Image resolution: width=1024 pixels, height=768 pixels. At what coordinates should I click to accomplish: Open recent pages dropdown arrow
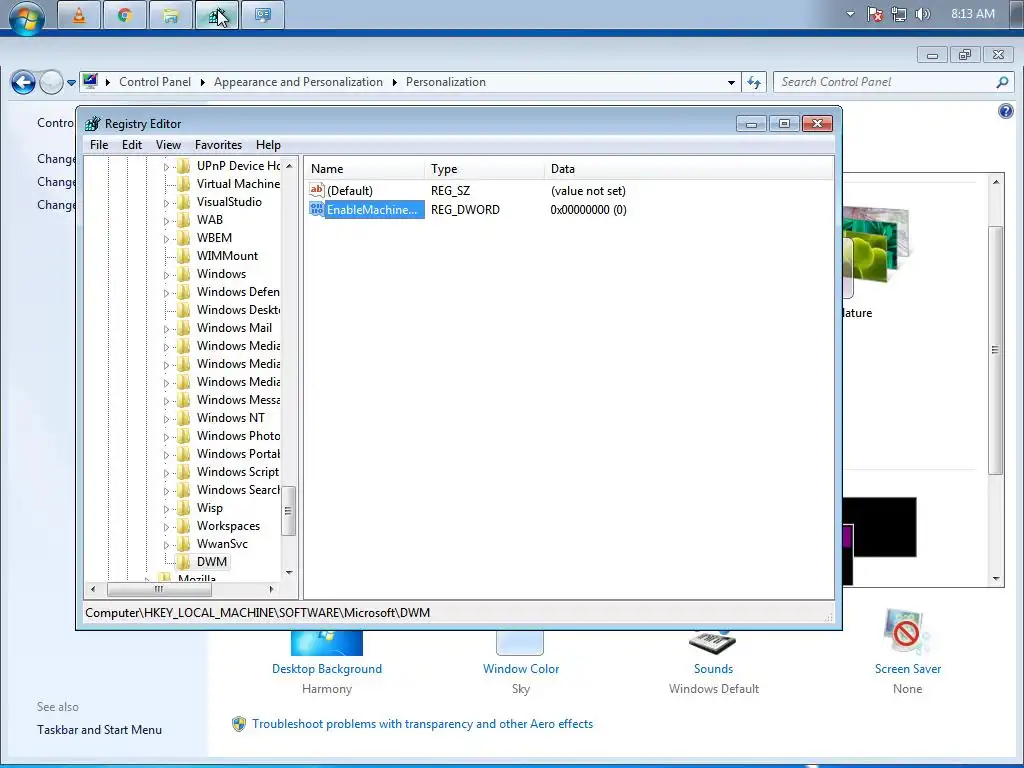point(71,83)
